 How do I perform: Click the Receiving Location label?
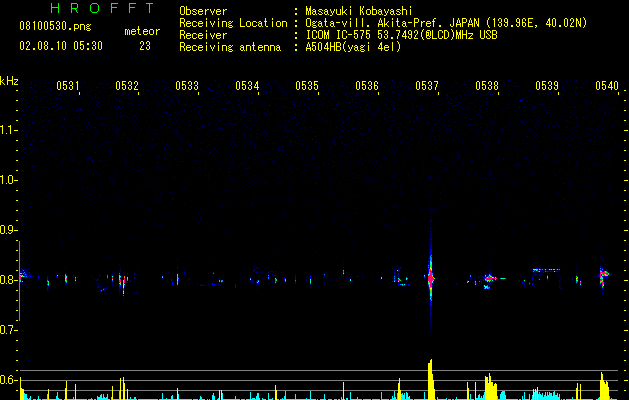coord(233,23)
